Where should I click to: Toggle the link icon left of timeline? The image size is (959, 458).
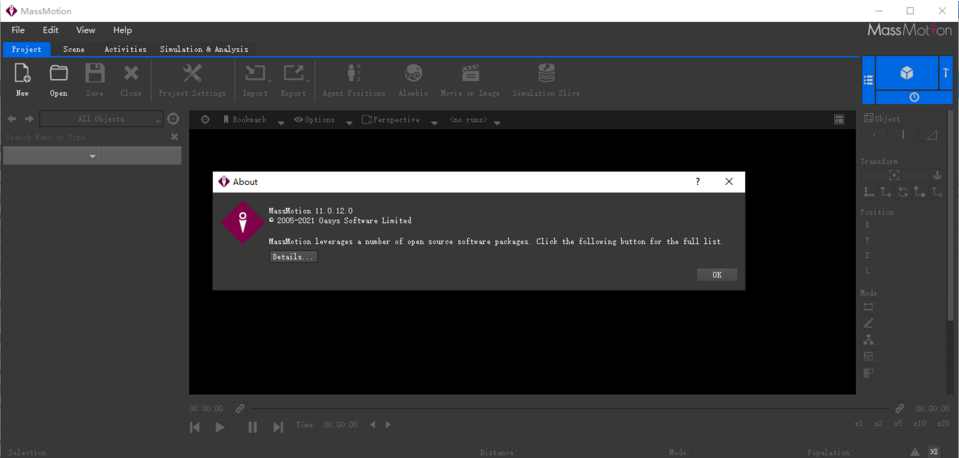[x=240, y=408]
